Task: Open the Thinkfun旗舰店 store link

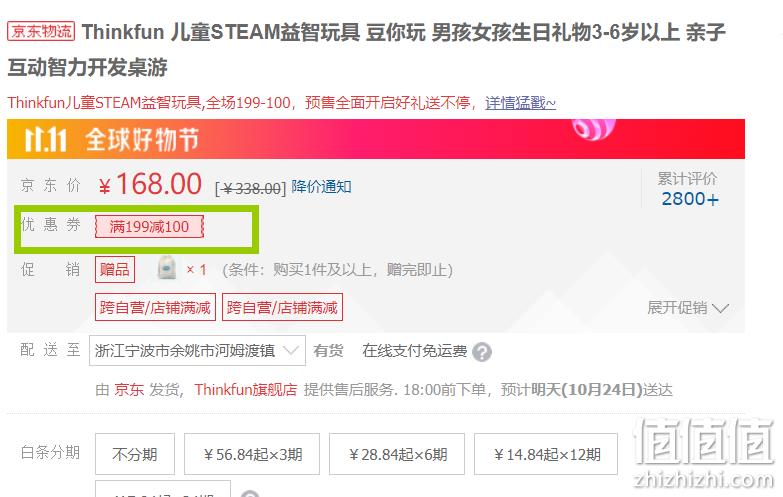Action: [x=246, y=390]
